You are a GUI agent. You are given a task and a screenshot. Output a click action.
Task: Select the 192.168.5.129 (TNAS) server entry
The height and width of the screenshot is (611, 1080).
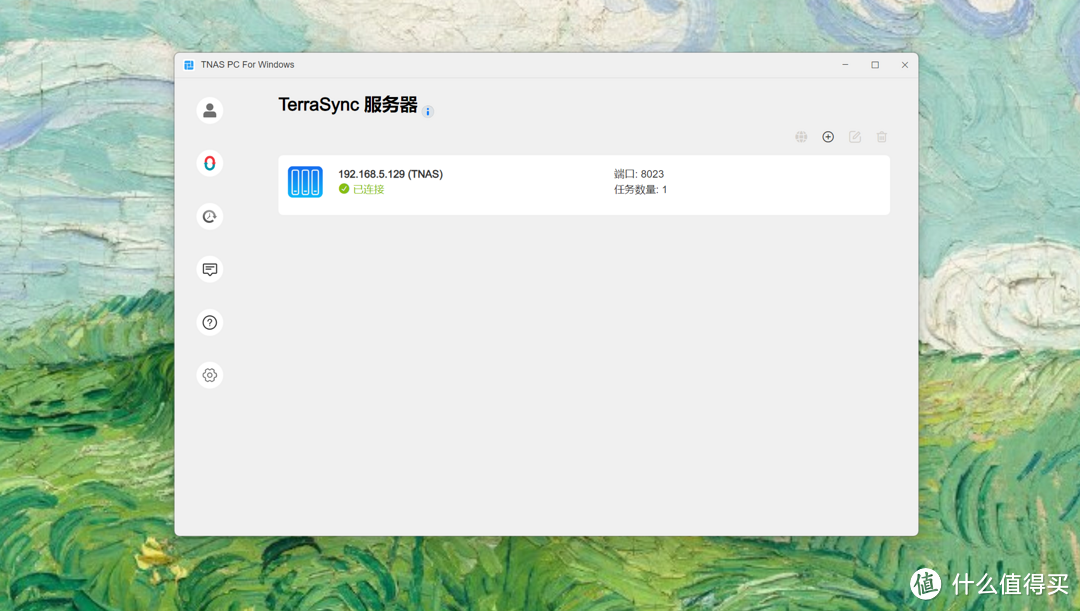pos(390,173)
